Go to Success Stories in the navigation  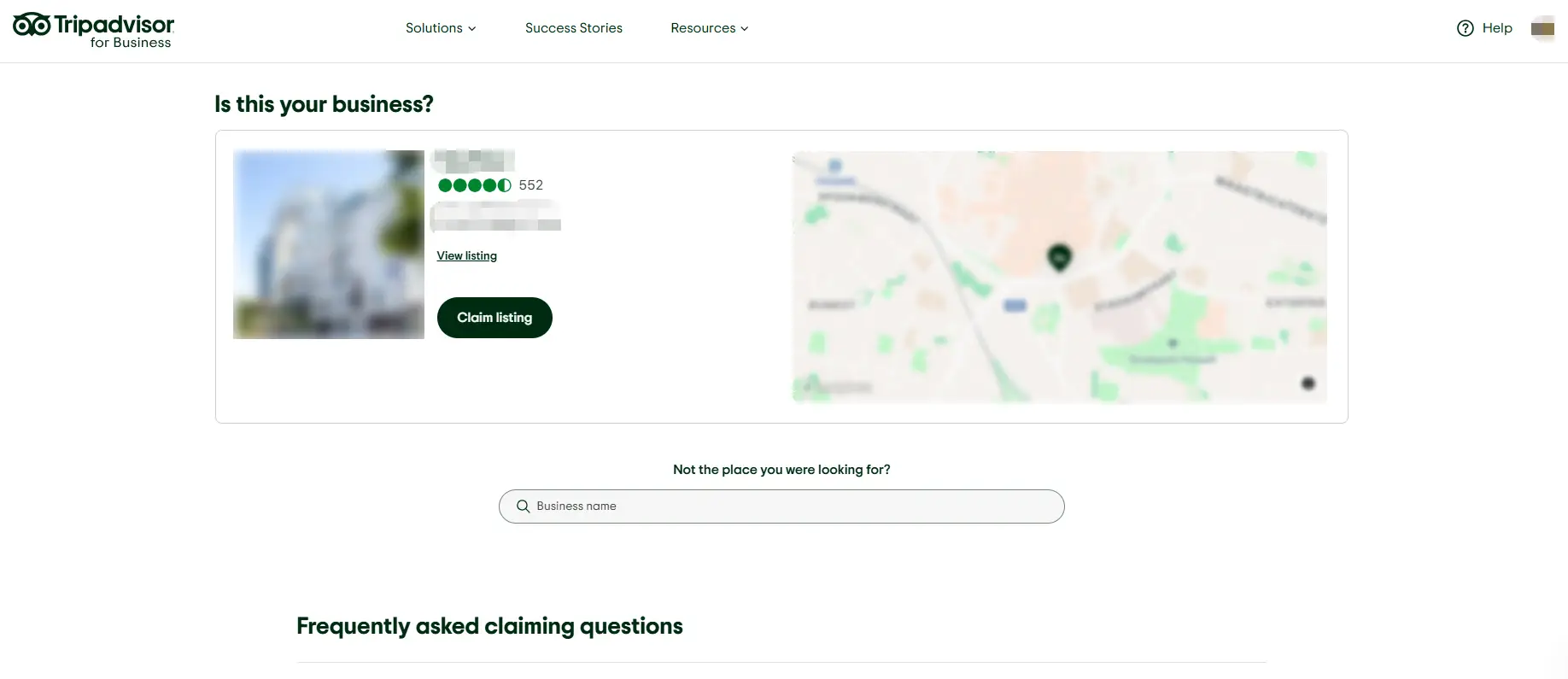click(573, 28)
